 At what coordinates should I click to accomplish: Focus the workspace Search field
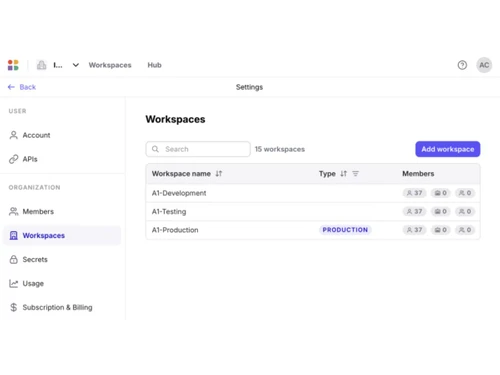[x=198, y=149]
